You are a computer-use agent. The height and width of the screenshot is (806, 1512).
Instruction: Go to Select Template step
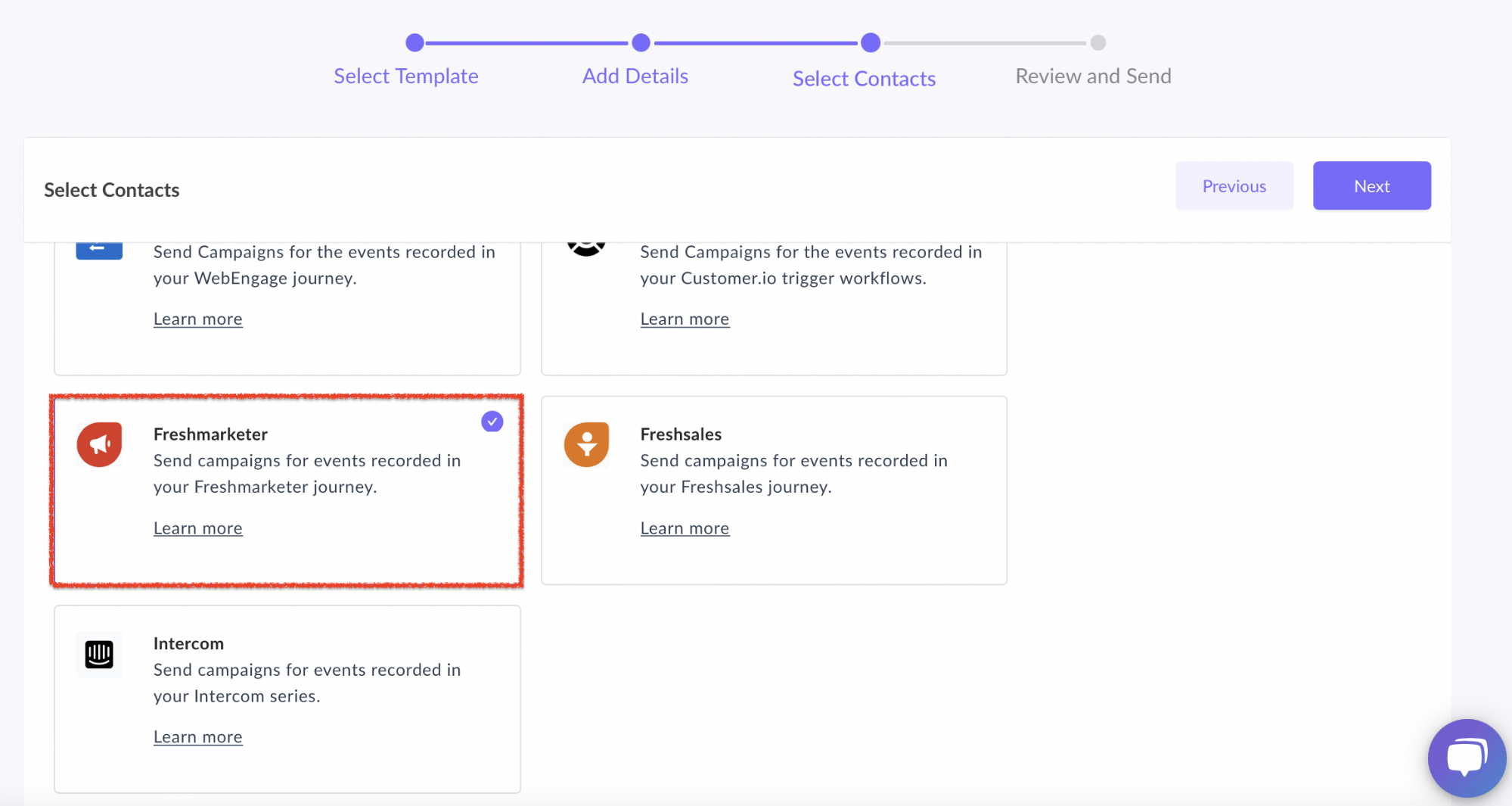pos(406,76)
